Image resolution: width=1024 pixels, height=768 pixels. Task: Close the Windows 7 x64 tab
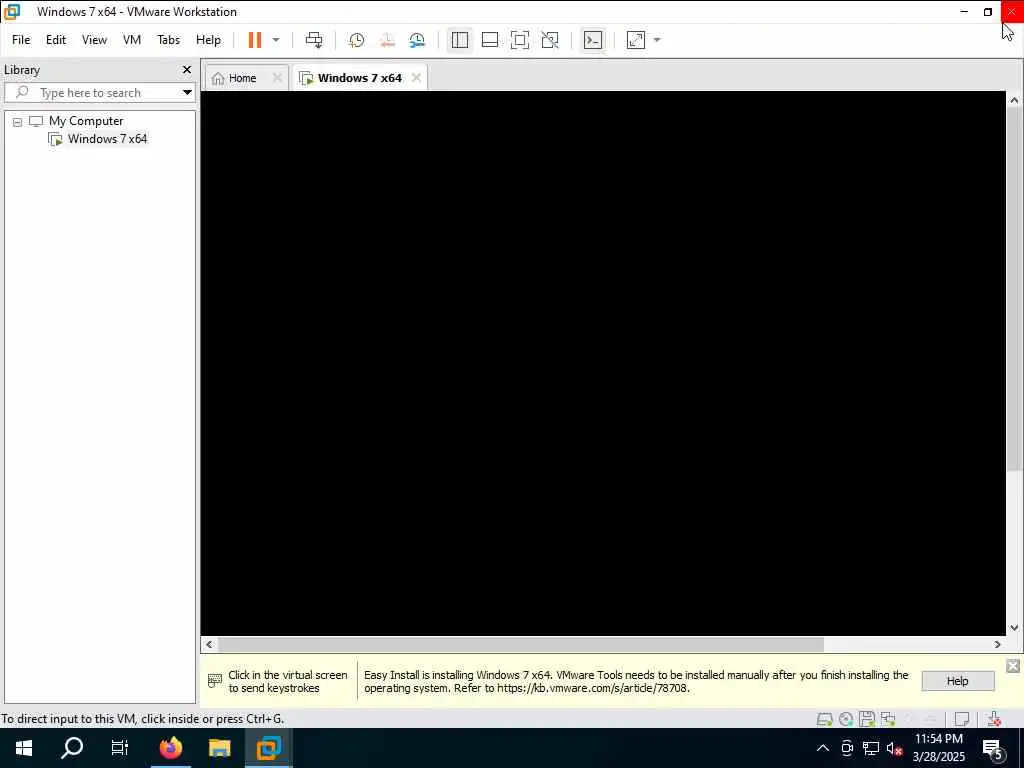[x=416, y=78]
